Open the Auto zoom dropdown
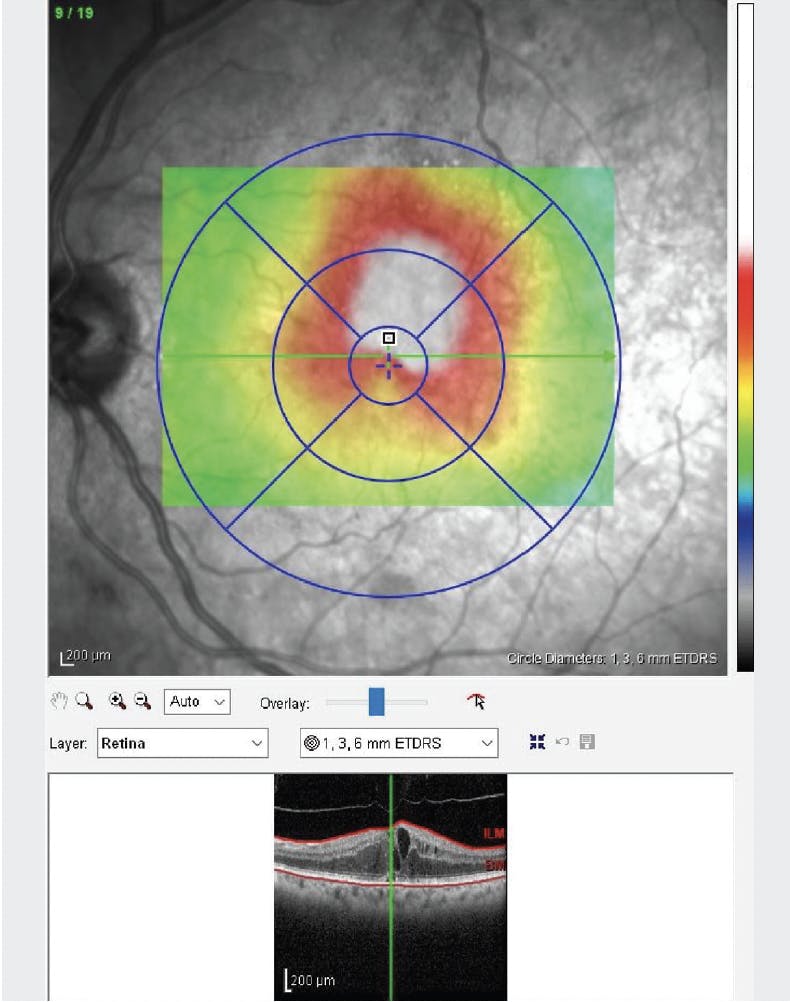The width and height of the screenshot is (790, 1002). coord(197,702)
